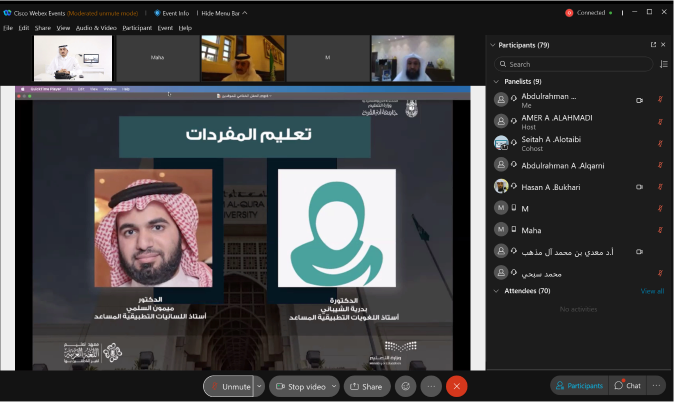Click the muted mic icon for Maha

(660, 230)
